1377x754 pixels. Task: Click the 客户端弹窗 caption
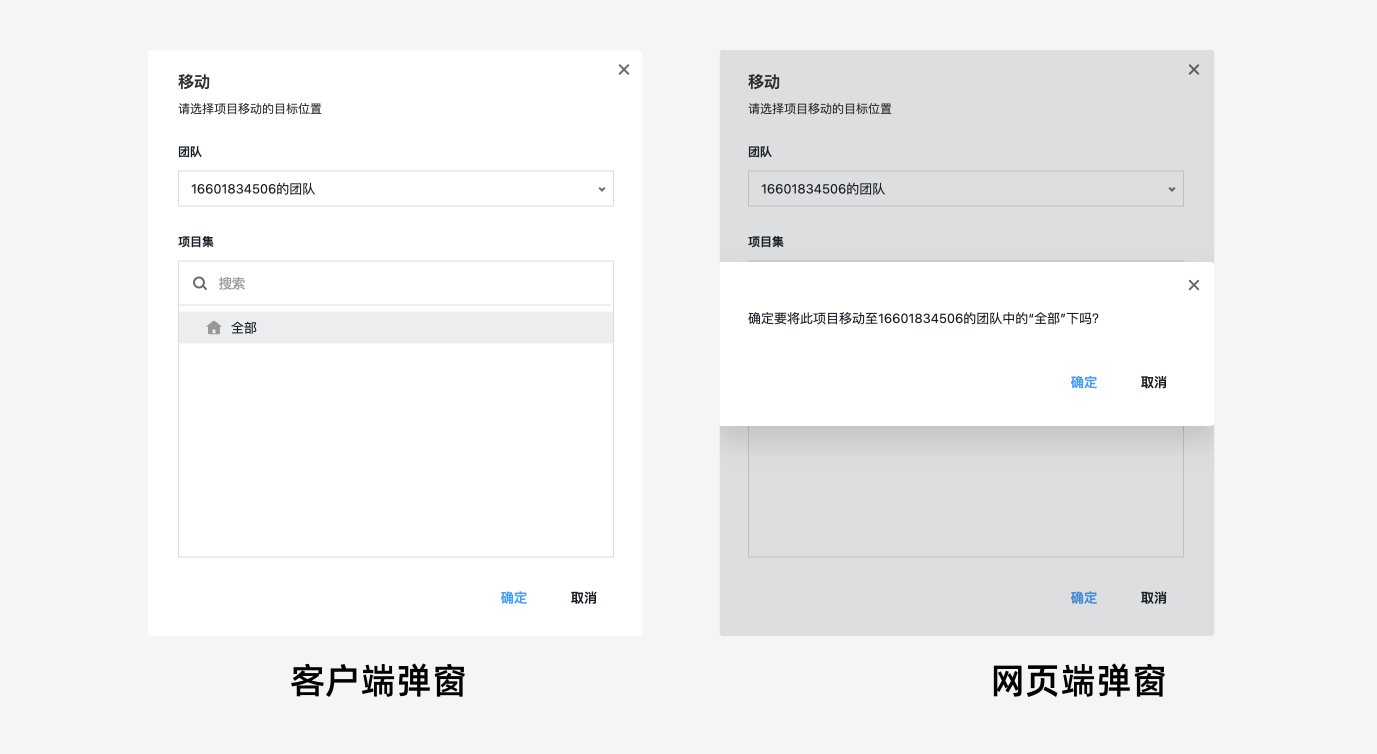pos(379,681)
